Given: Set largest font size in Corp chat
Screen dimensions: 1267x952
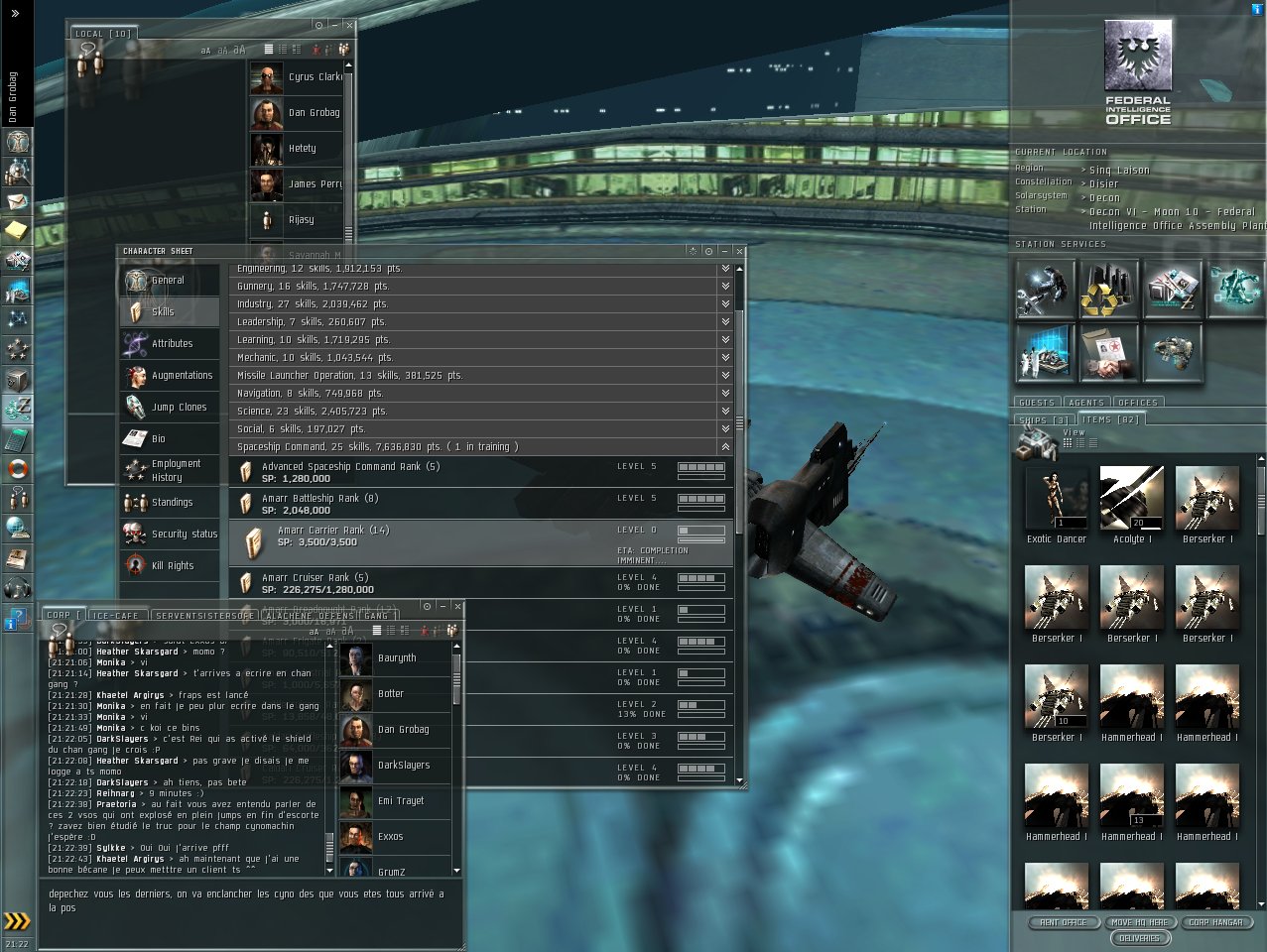Looking at the screenshot, I should click(347, 631).
